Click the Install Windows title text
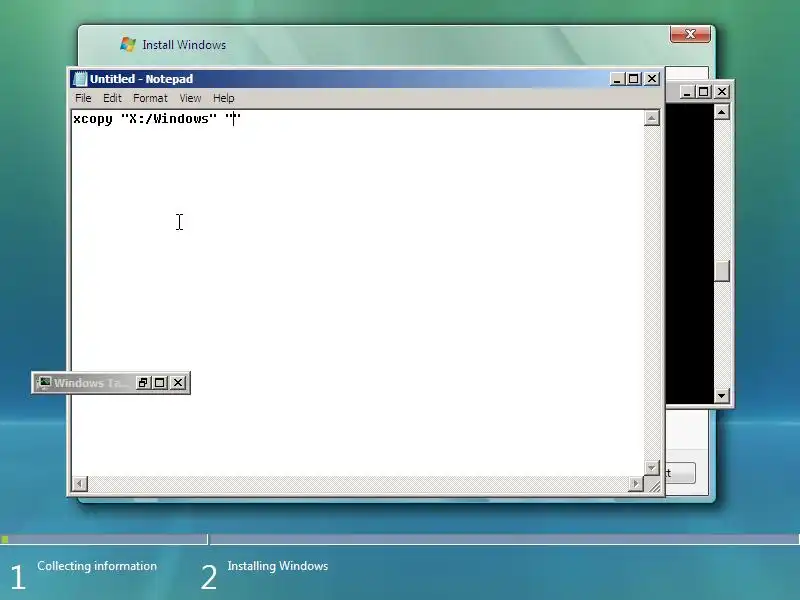800x600 pixels. (x=184, y=45)
